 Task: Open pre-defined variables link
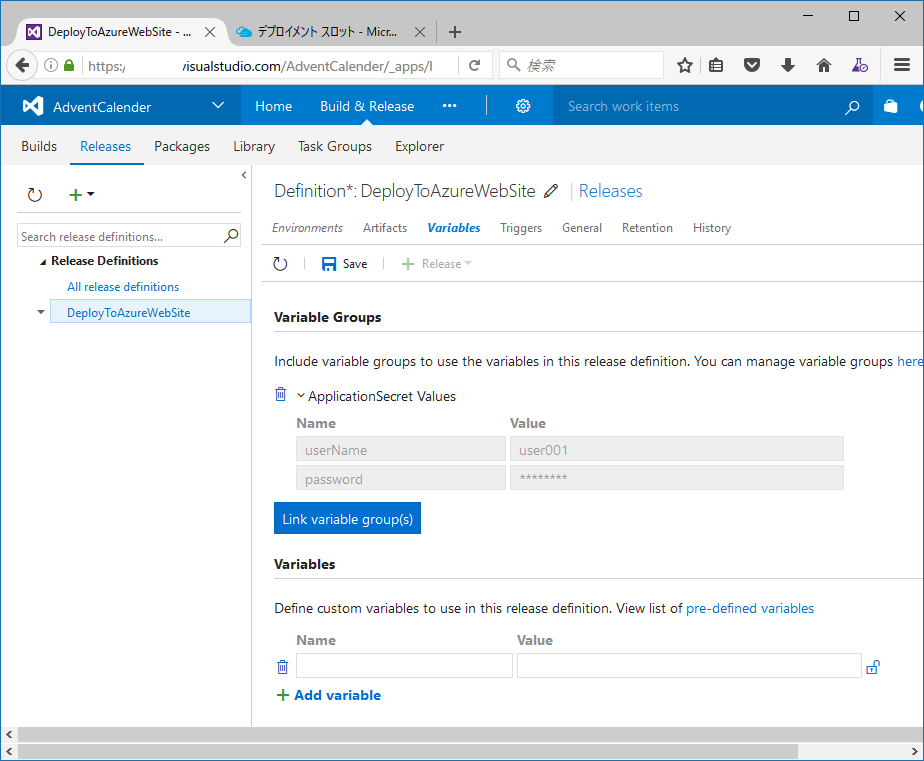point(750,608)
